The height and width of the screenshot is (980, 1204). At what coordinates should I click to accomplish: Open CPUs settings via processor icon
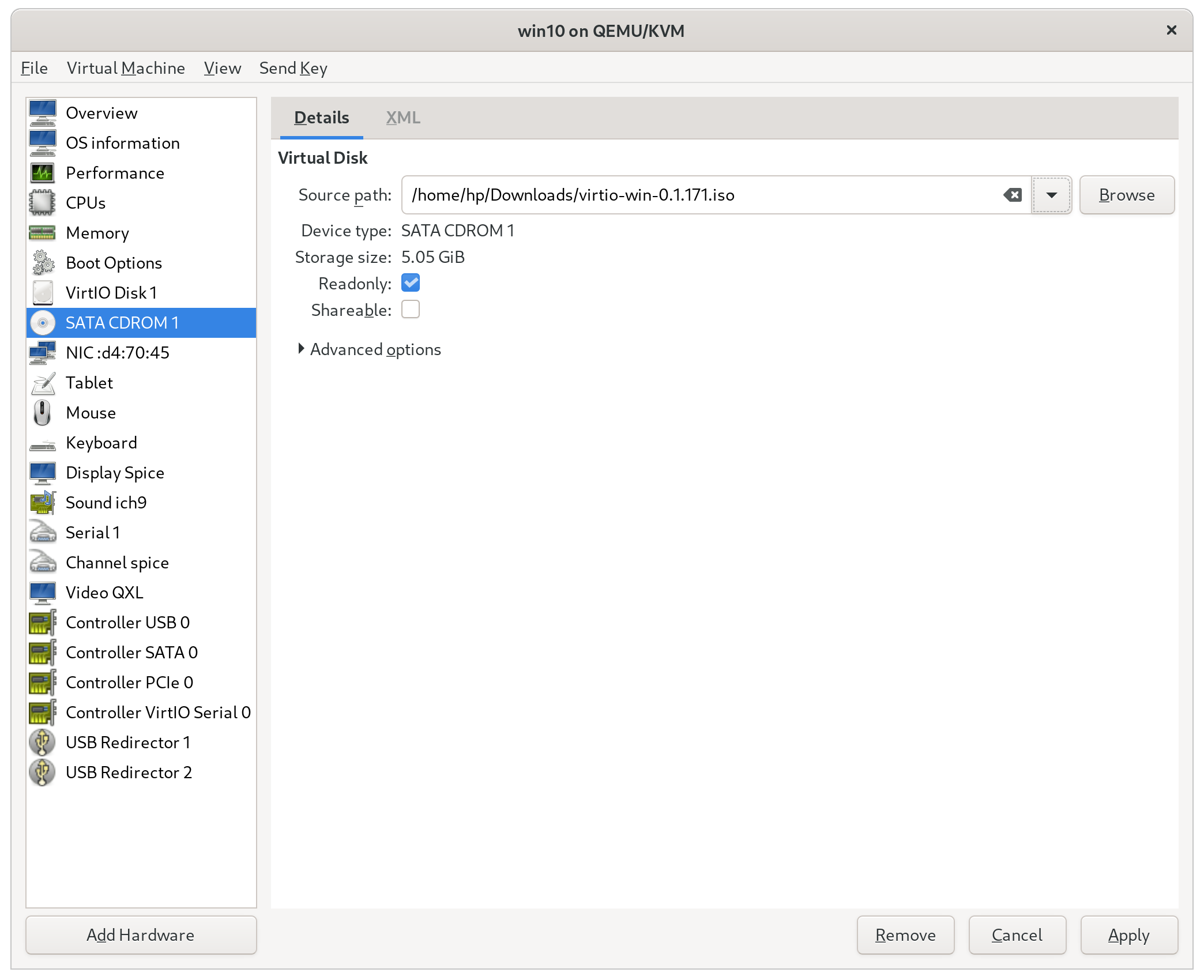click(42, 202)
